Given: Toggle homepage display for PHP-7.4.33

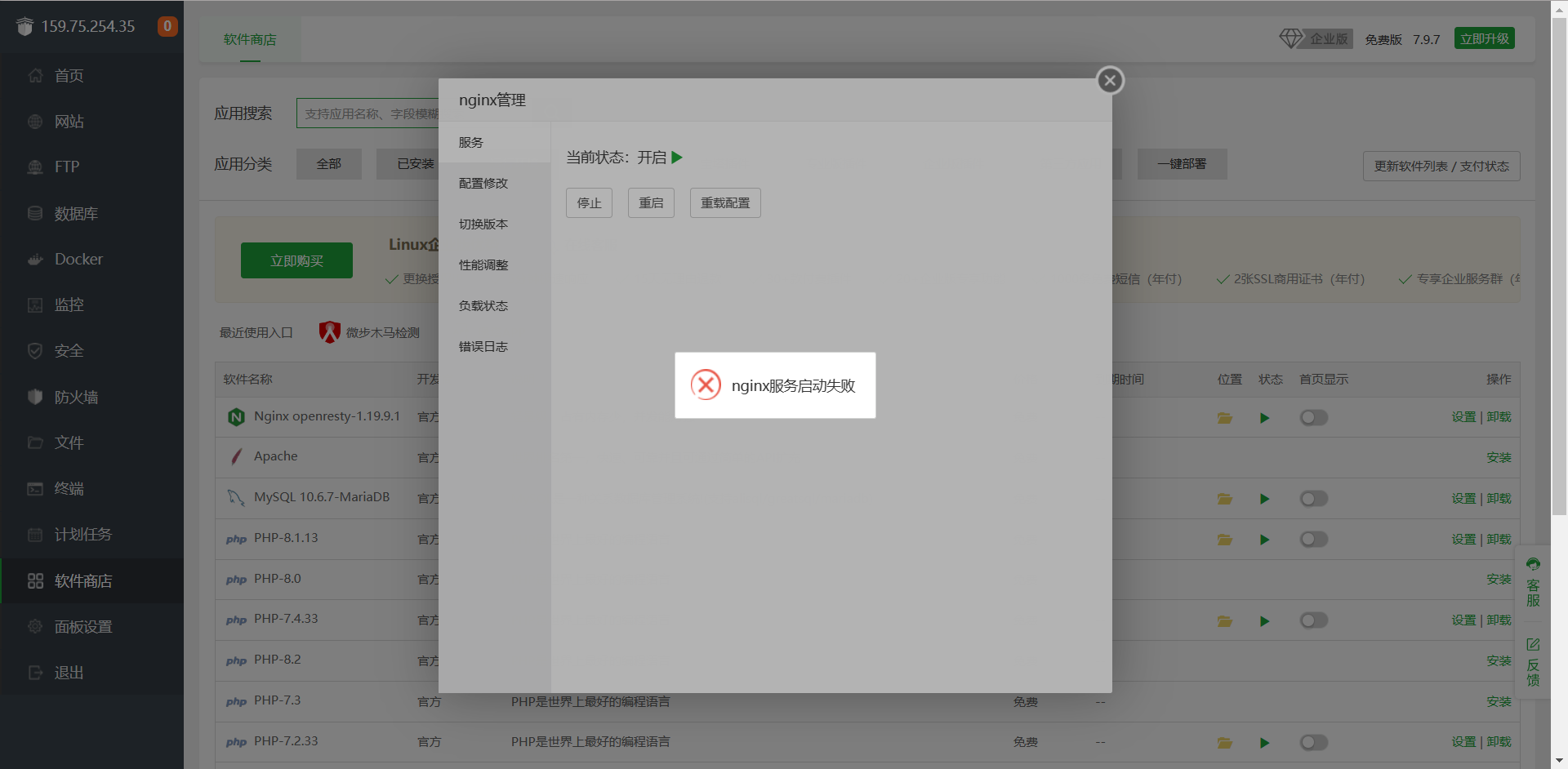Looking at the screenshot, I should 1313,620.
